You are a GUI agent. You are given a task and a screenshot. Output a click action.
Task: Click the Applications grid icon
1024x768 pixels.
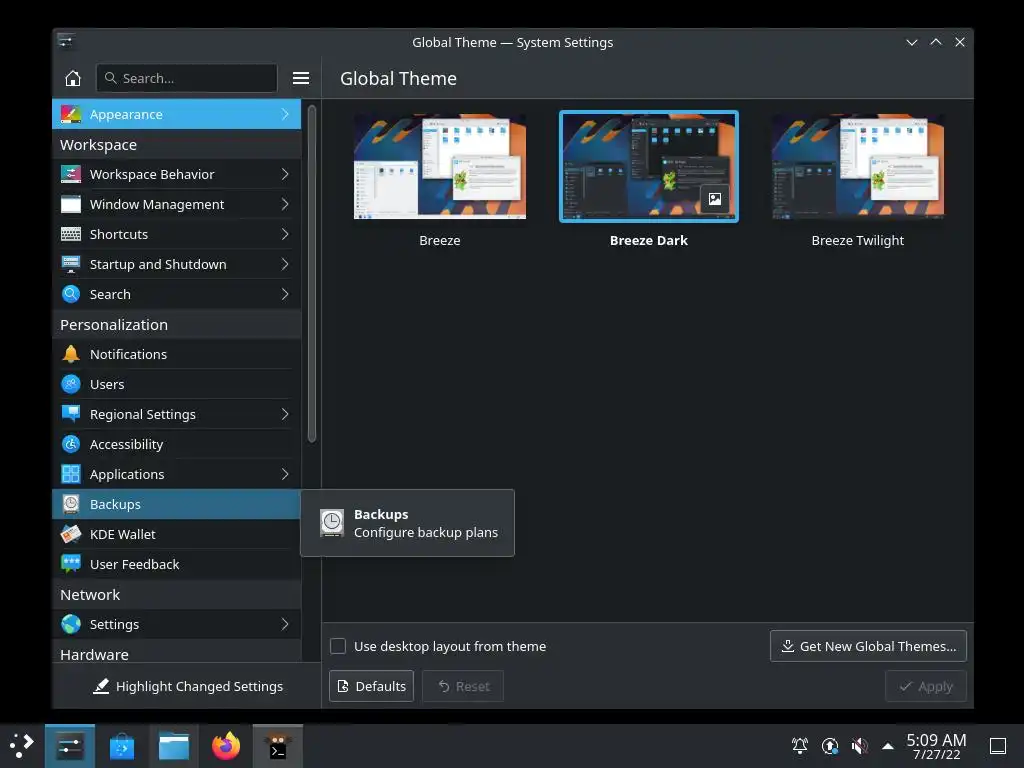[71, 474]
